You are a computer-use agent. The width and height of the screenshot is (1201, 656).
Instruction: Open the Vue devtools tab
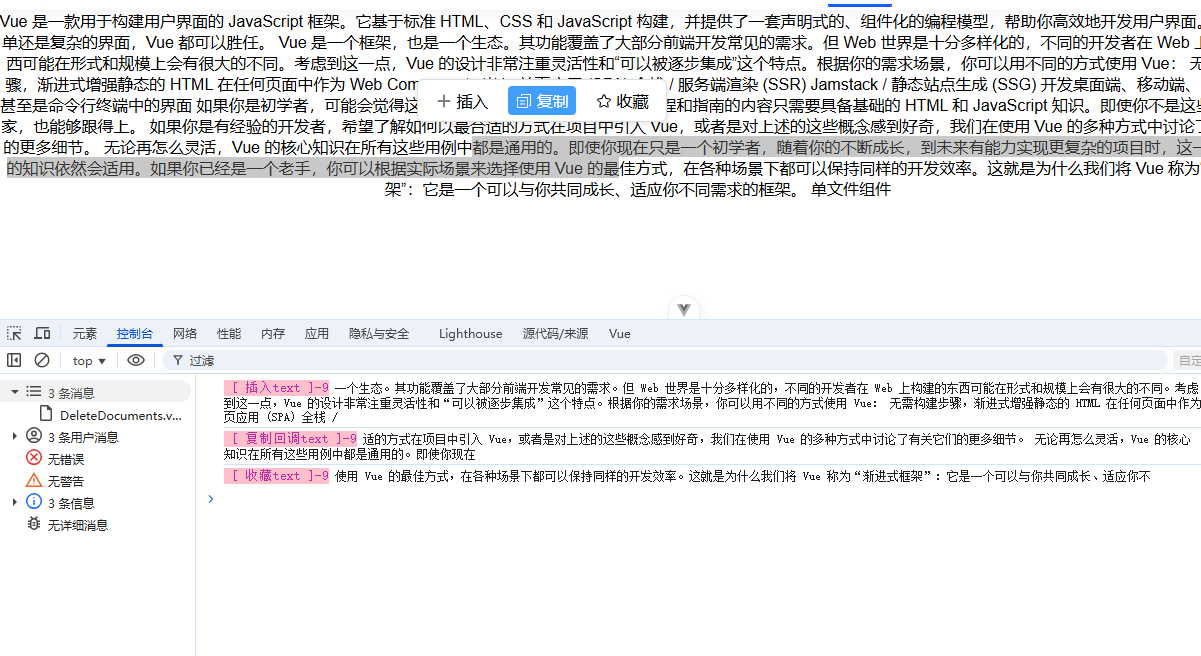(620, 333)
